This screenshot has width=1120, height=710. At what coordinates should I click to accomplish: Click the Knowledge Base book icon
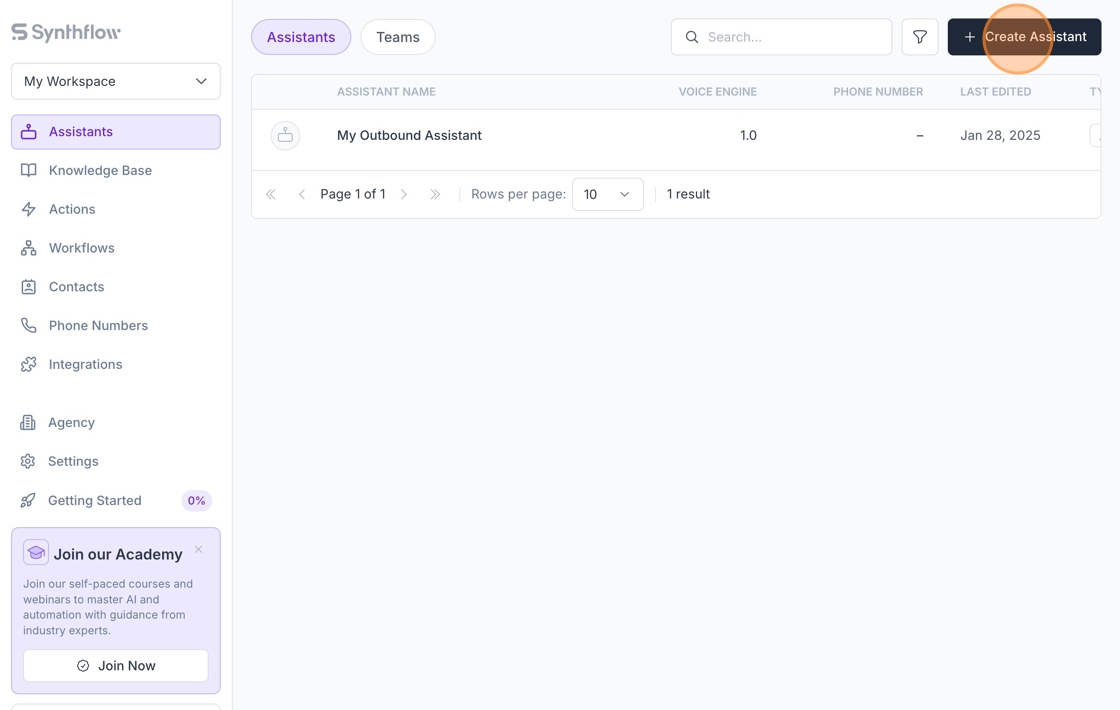[x=29, y=171]
